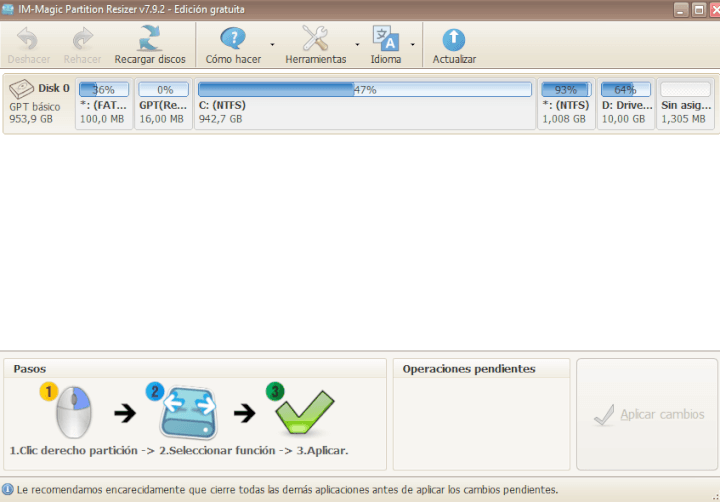Click the info icon in status bar
Image resolution: width=720 pixels, height=502 pixels.
7,490
